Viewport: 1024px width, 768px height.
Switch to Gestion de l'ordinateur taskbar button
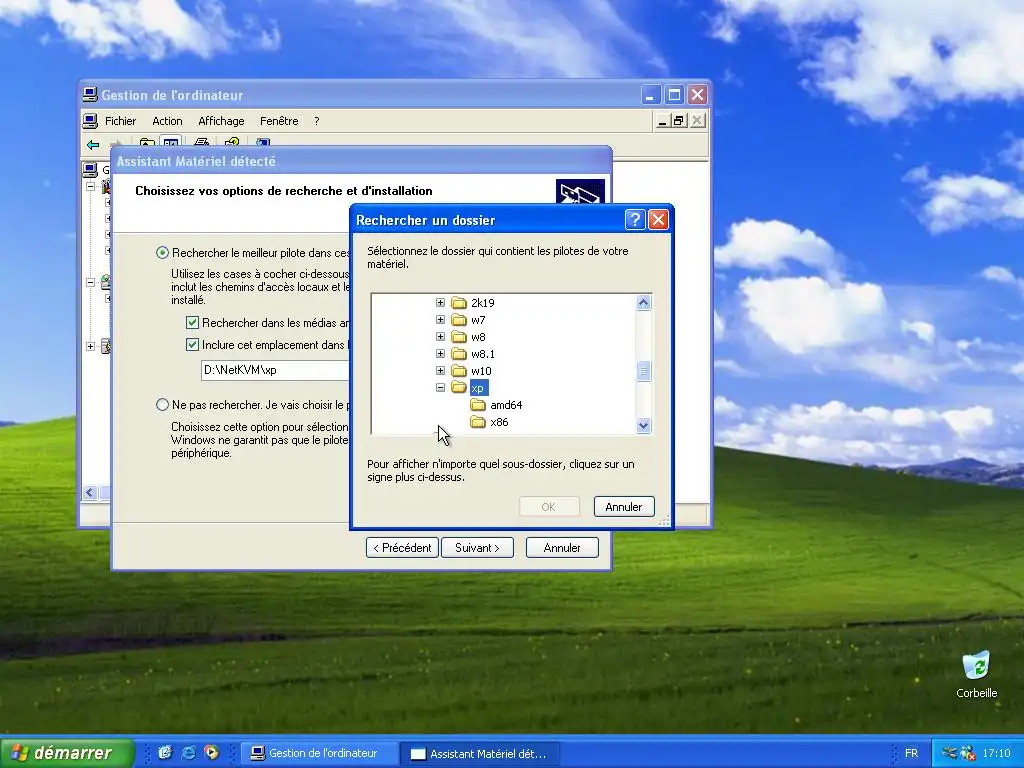(321, 753)
